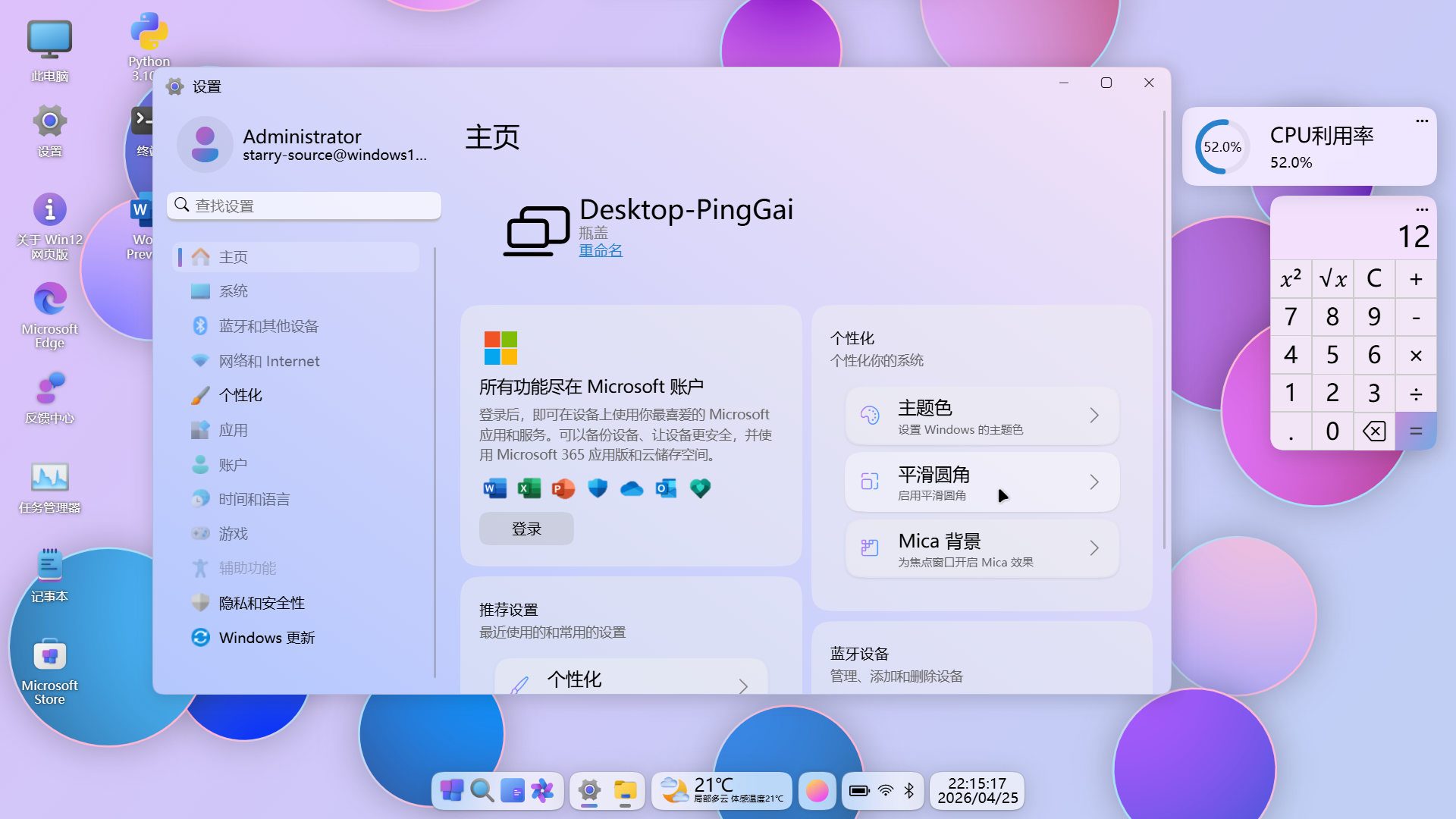Open the 此电脑 desktop icon
The height and width of the screenshot is (819, 1456).
pyautogui.click(x=49, y=50)
